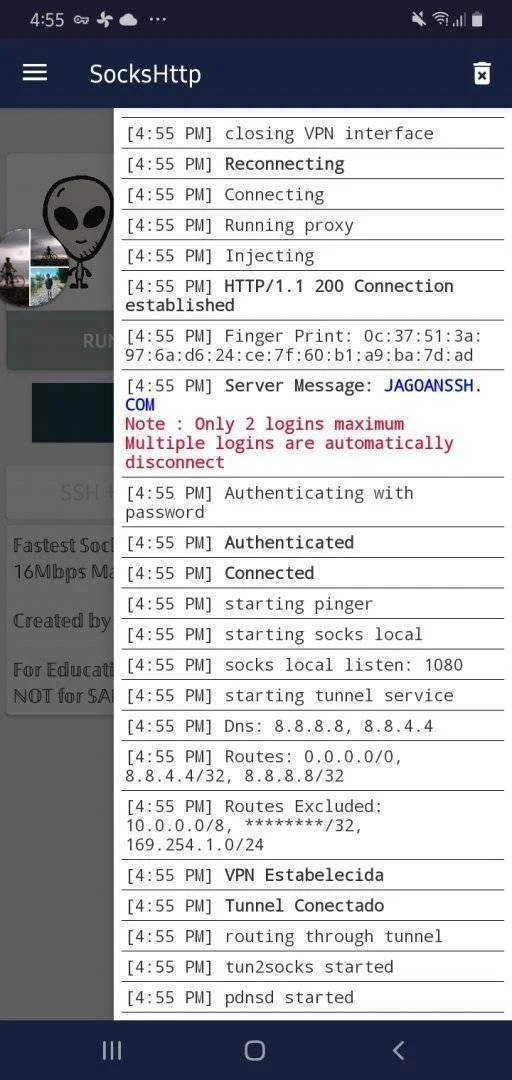Viewport: 512px width, 1080px height.
Task: Tap the alien avatar image
Action: pos(77,233)
